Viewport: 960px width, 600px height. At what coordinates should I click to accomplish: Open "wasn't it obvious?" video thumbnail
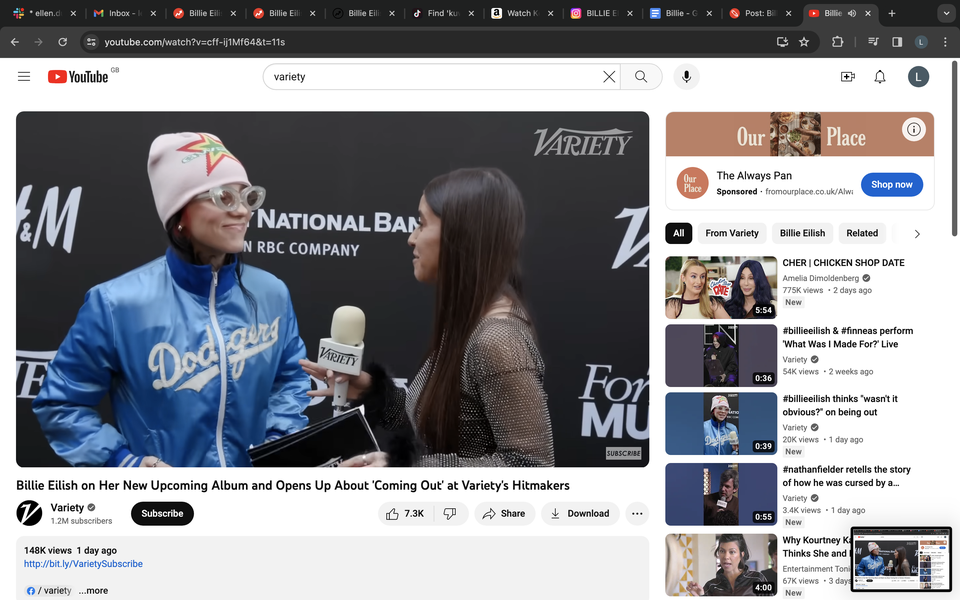click(x=721, y=423)
